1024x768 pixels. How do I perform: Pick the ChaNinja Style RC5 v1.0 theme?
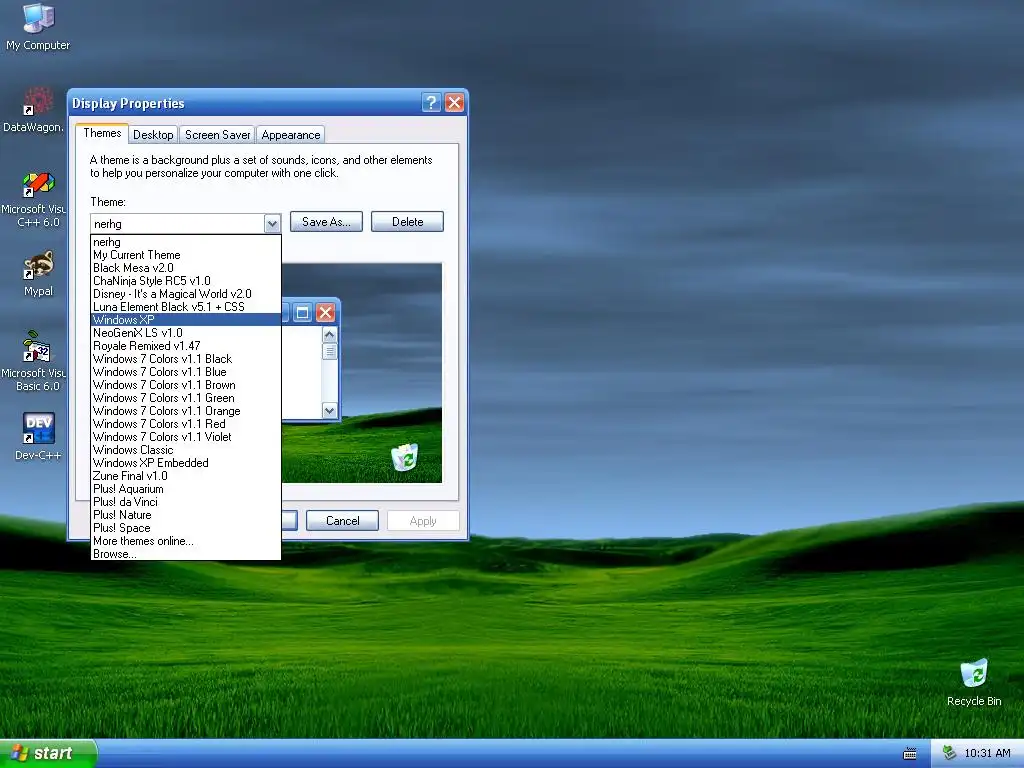point(186,281)
